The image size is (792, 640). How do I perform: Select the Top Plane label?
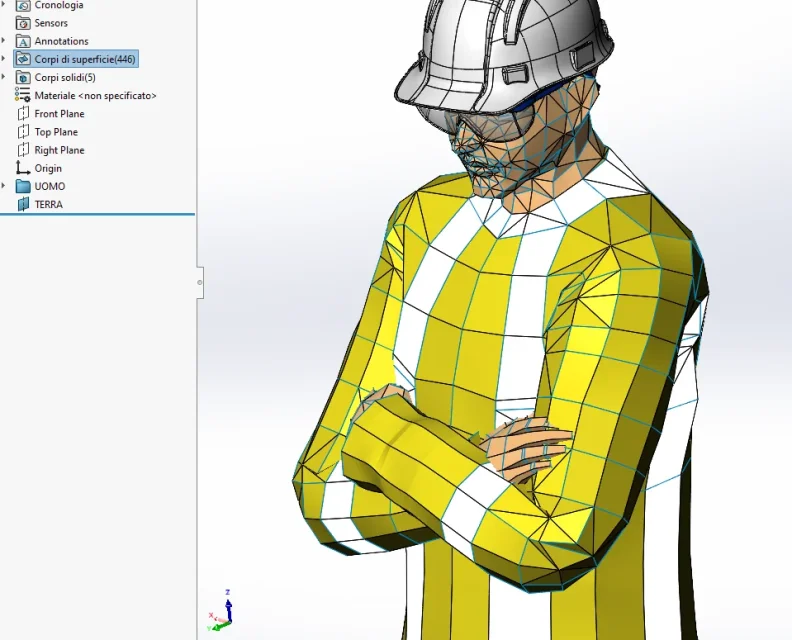[56, 132]
